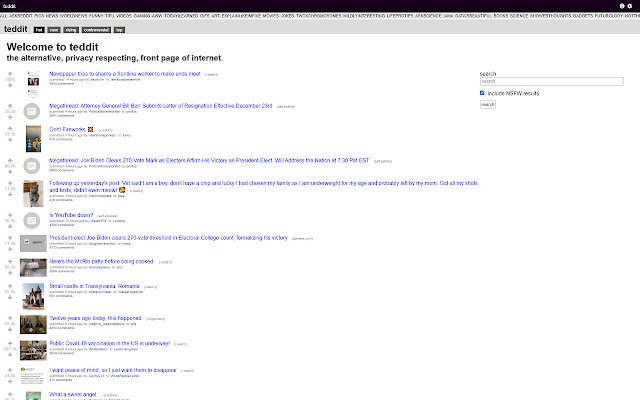Upvote the McRib patty post
Image resolution: width=640 pixels, height=400 pixels.
(x=10, y=262)
